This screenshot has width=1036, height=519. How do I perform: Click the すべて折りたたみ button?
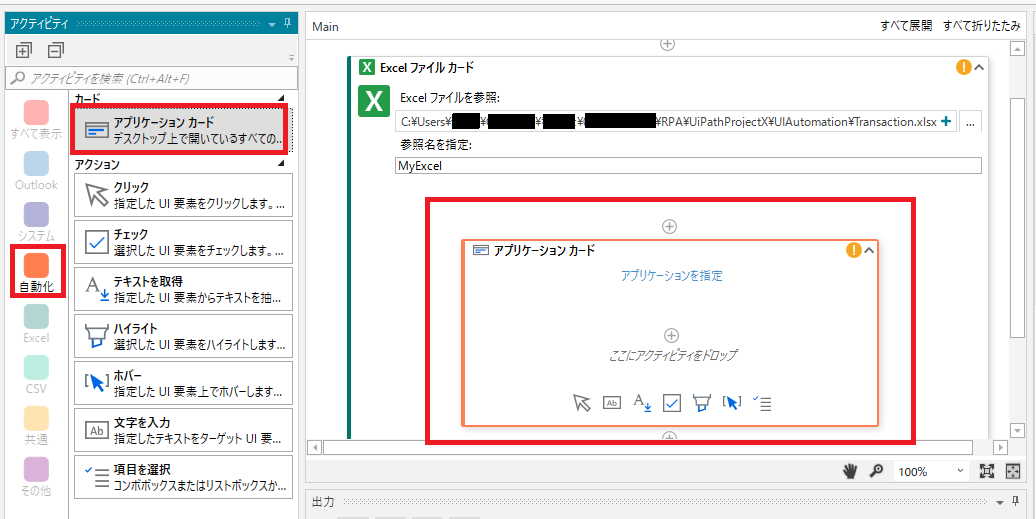click(981, 27)
